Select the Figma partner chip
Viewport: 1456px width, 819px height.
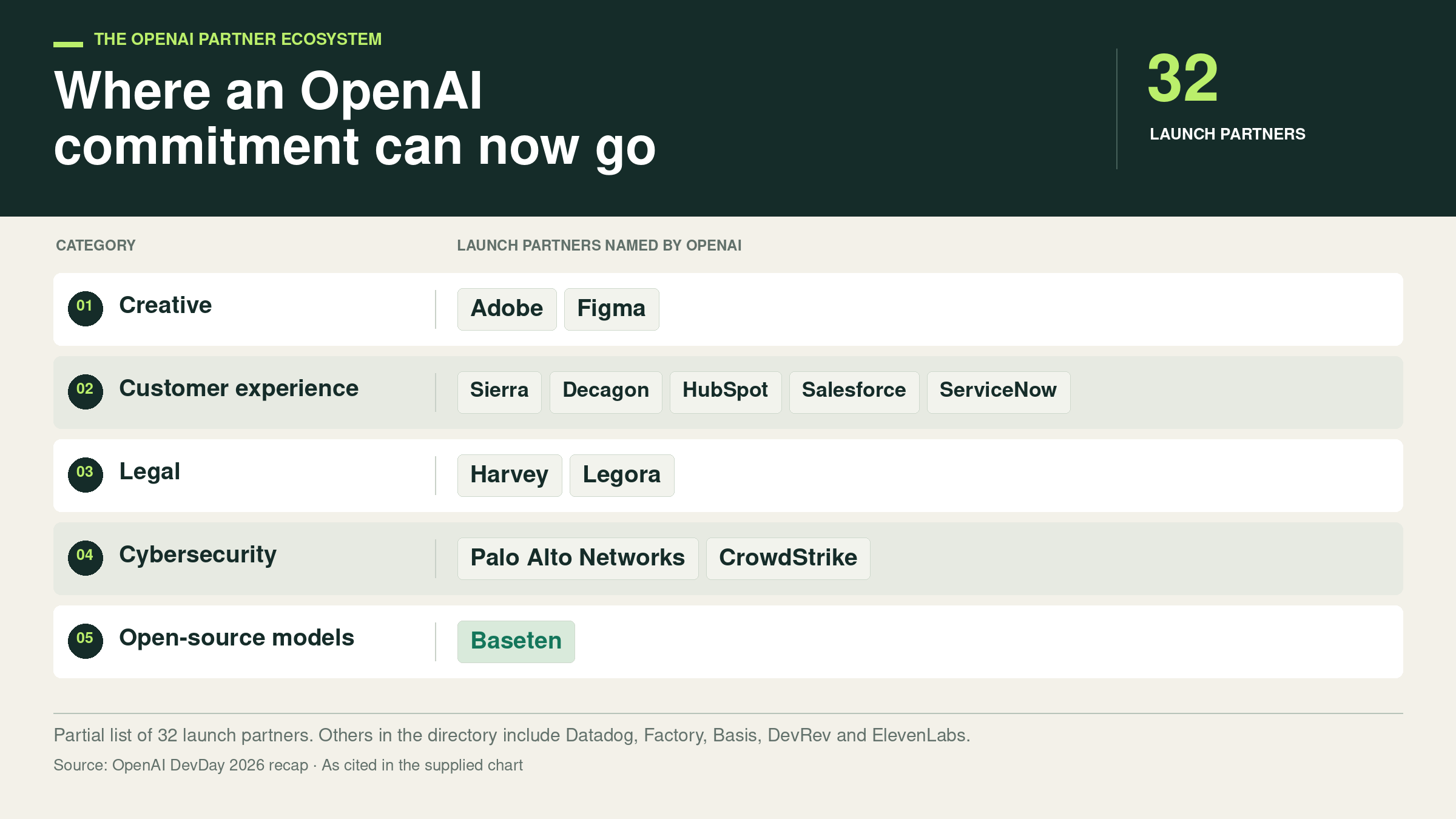[x=612, y=309]
